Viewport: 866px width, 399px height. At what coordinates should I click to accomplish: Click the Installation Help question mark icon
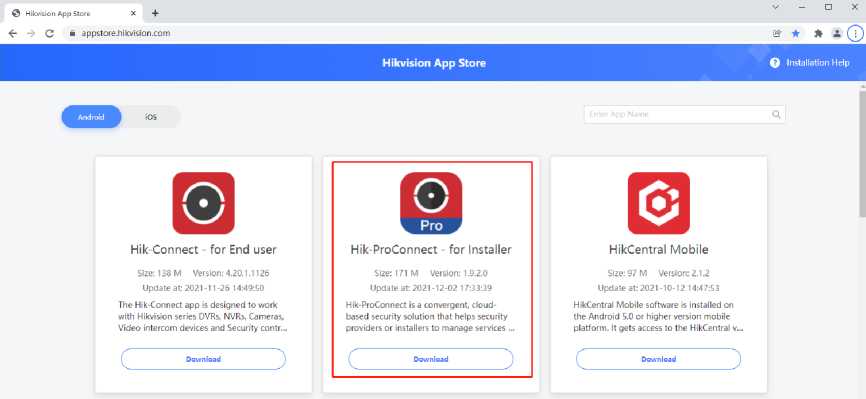[x=775, y=63]
